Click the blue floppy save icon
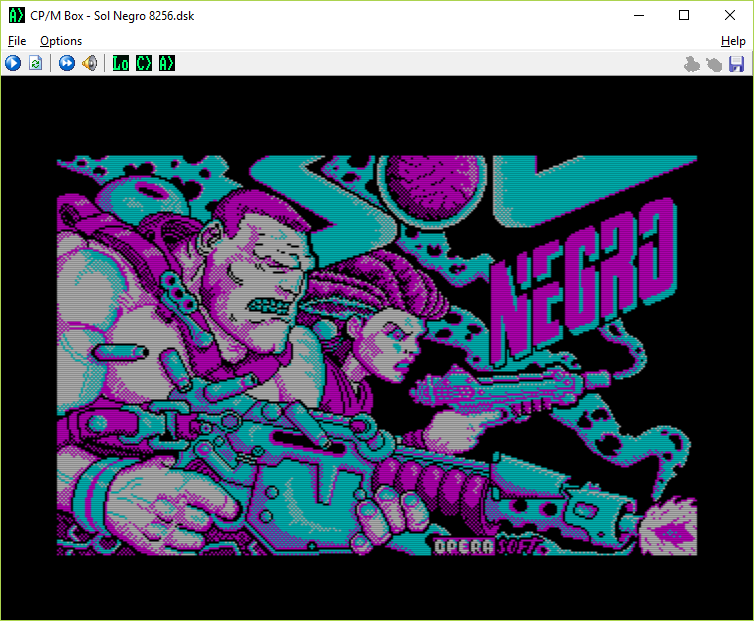754x621 pixels. (x=737, y=64)
